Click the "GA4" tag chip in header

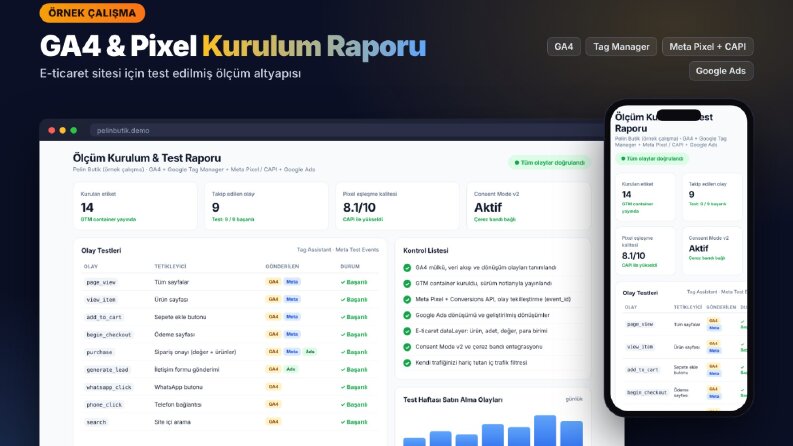pos(563,47)
